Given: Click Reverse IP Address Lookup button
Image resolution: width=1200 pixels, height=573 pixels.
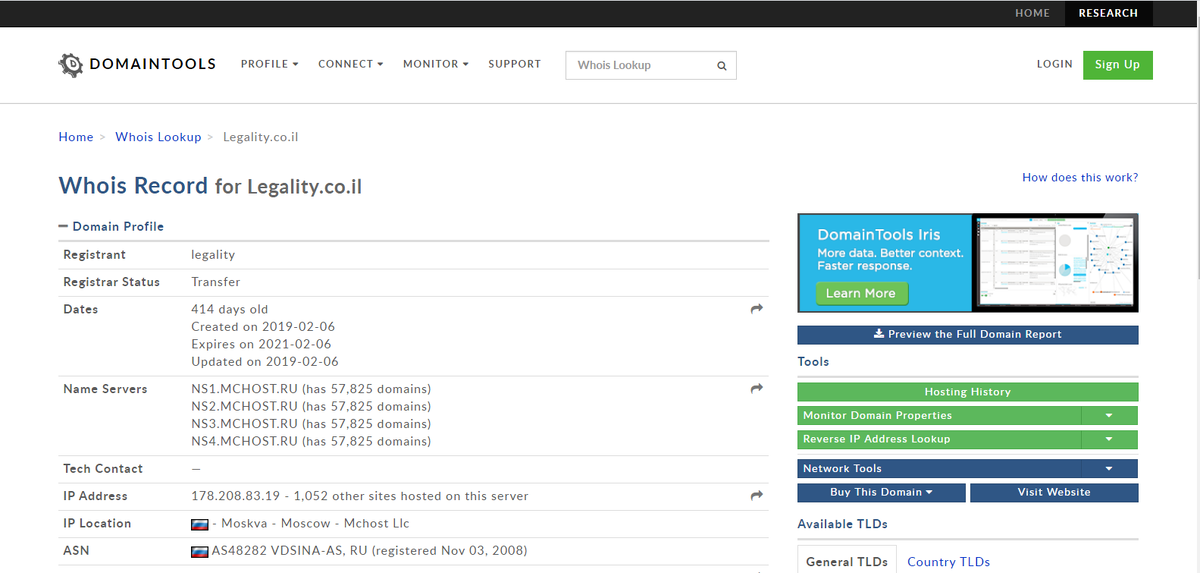Looking at the screenshot, I should pyautogui.click(x=939, y=439).
